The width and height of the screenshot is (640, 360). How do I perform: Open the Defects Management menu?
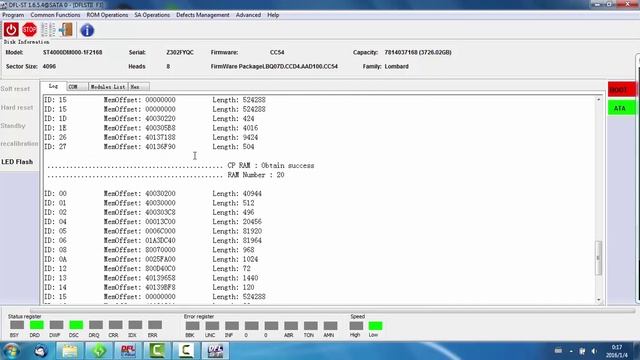(202, 15)
